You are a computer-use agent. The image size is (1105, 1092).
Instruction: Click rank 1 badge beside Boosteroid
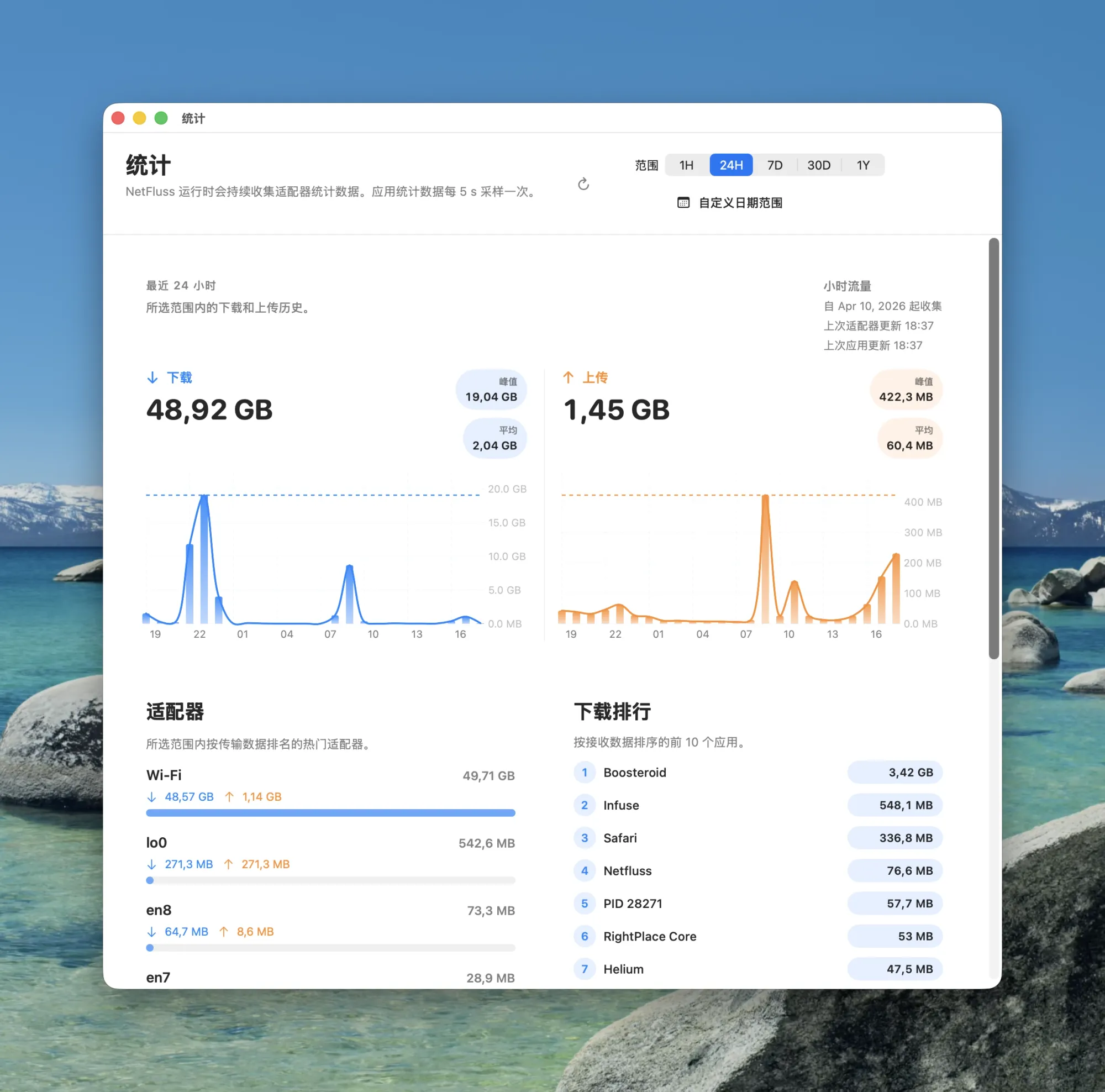coord(584,772)
